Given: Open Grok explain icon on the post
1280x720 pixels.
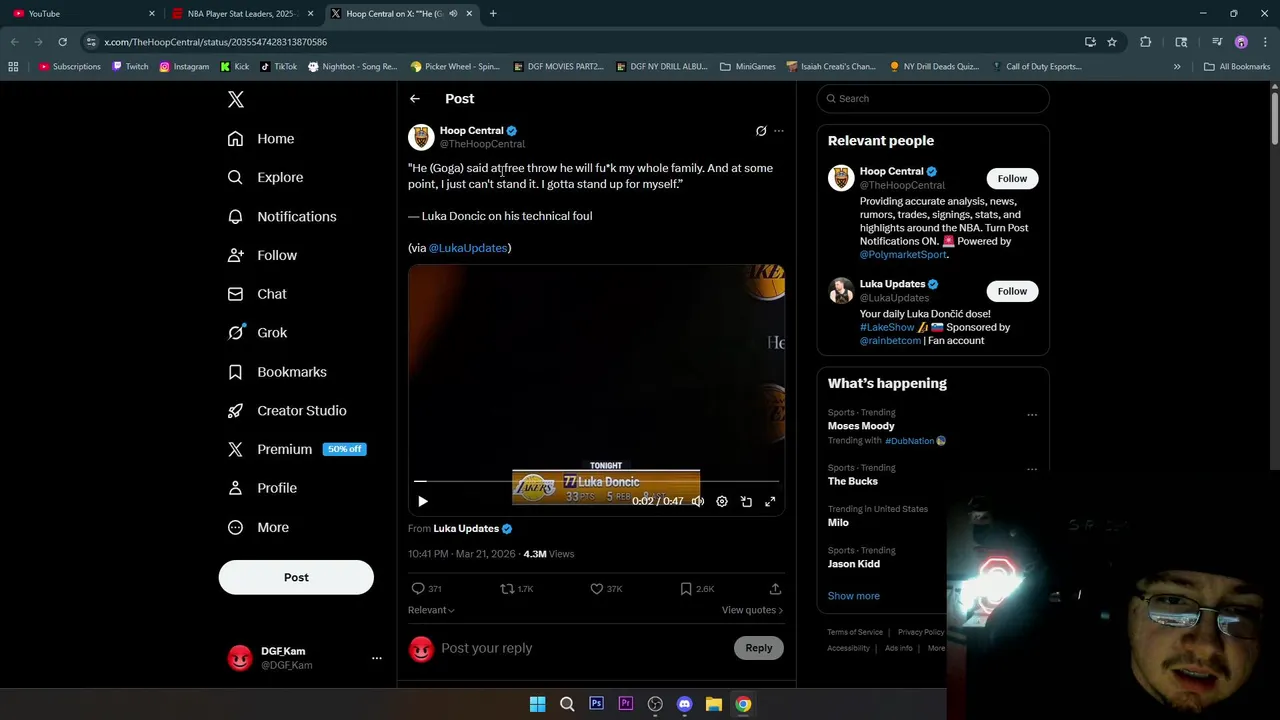Looking at the screenshot, I should [761, 131].
